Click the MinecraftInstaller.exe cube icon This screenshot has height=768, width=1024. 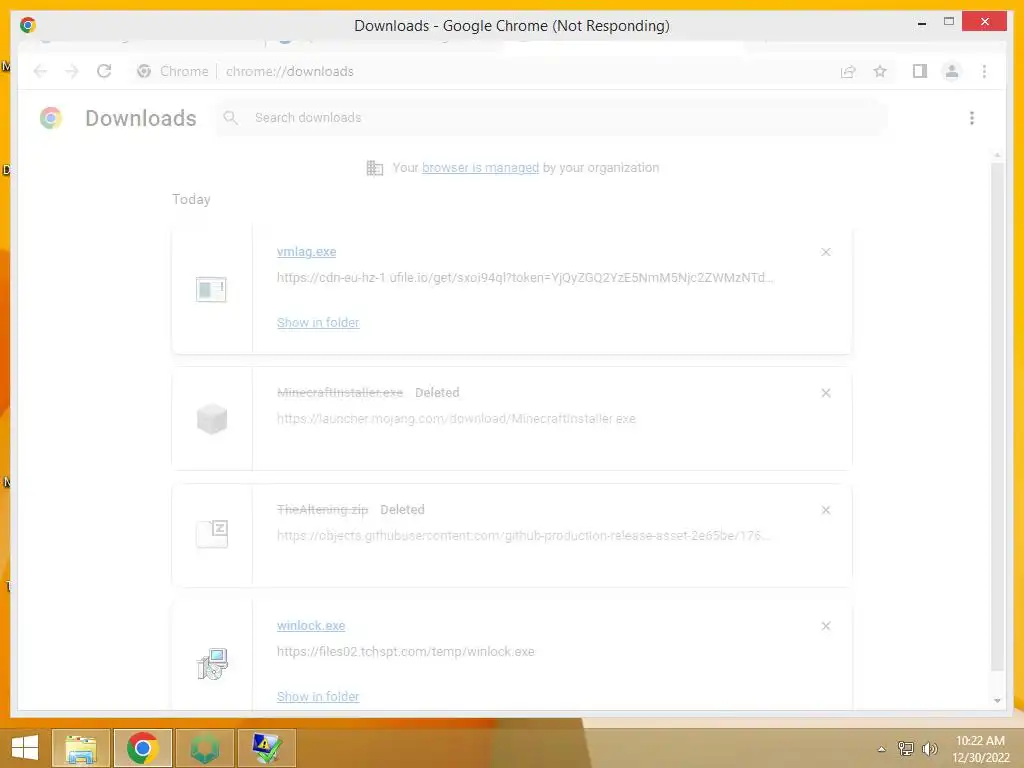[x=212, y=419]
